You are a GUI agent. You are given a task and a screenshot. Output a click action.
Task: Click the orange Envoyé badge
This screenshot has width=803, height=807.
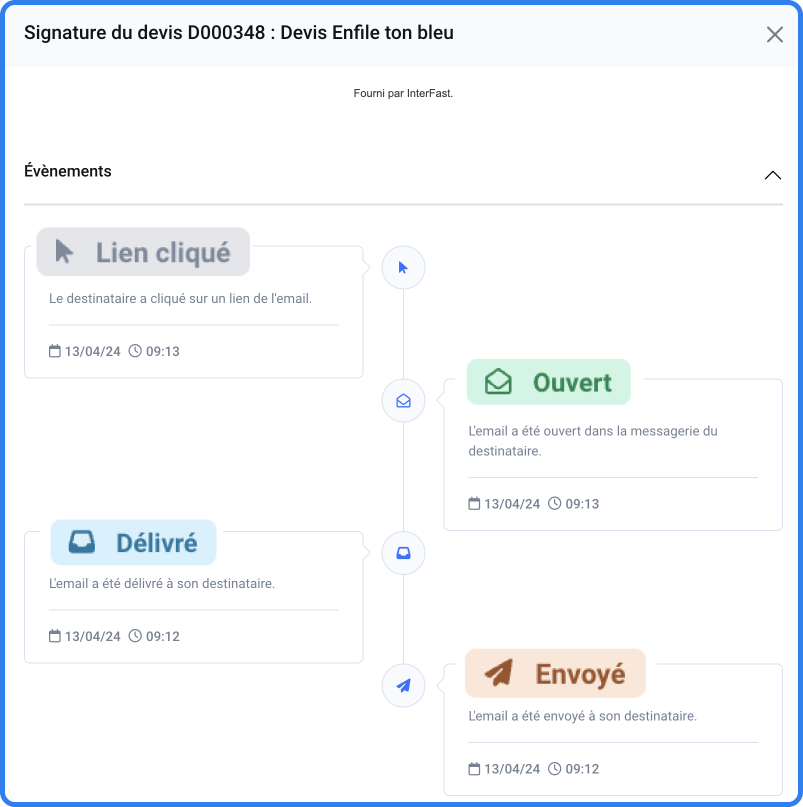pos(555,673)
